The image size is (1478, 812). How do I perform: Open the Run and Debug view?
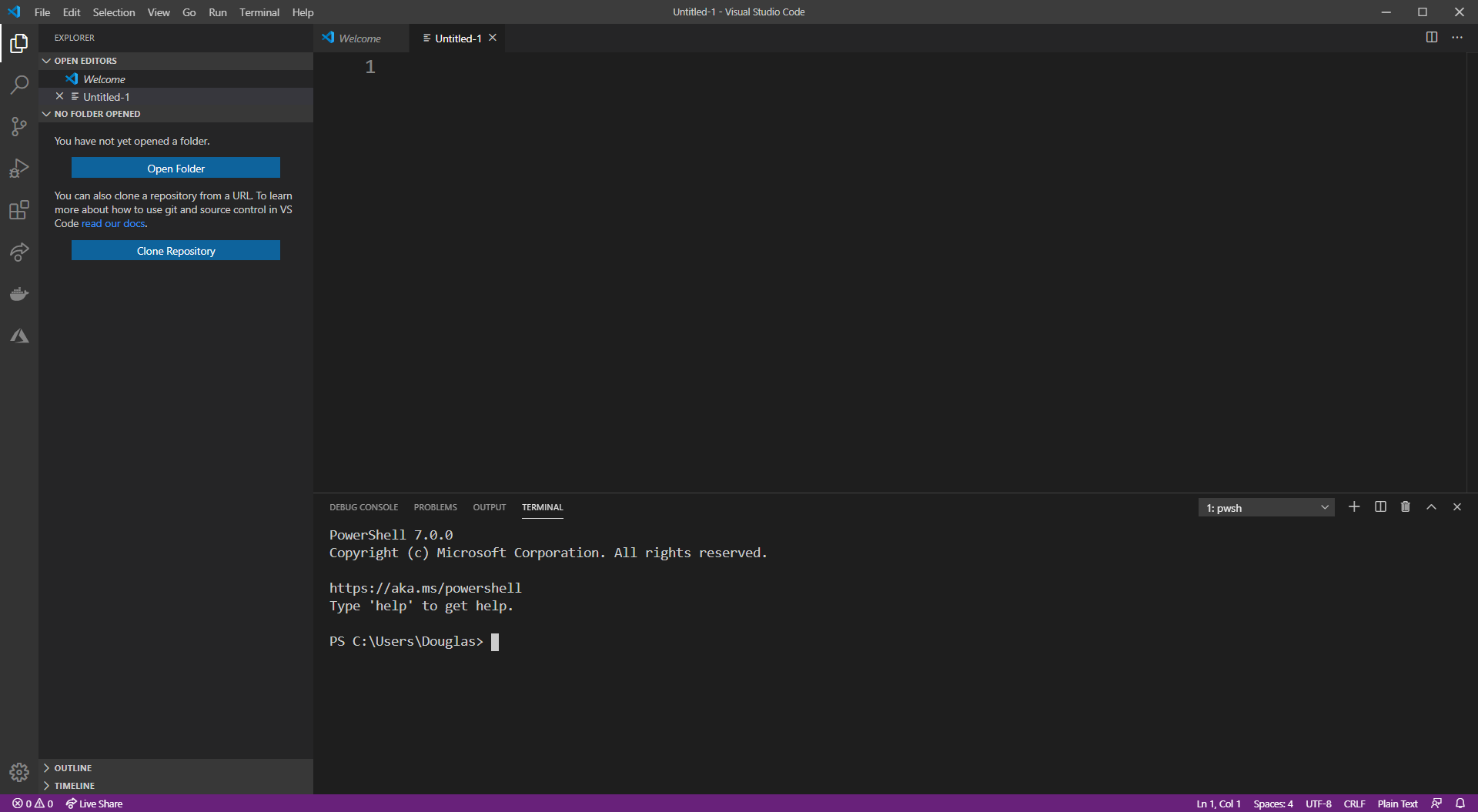(18, 169)
